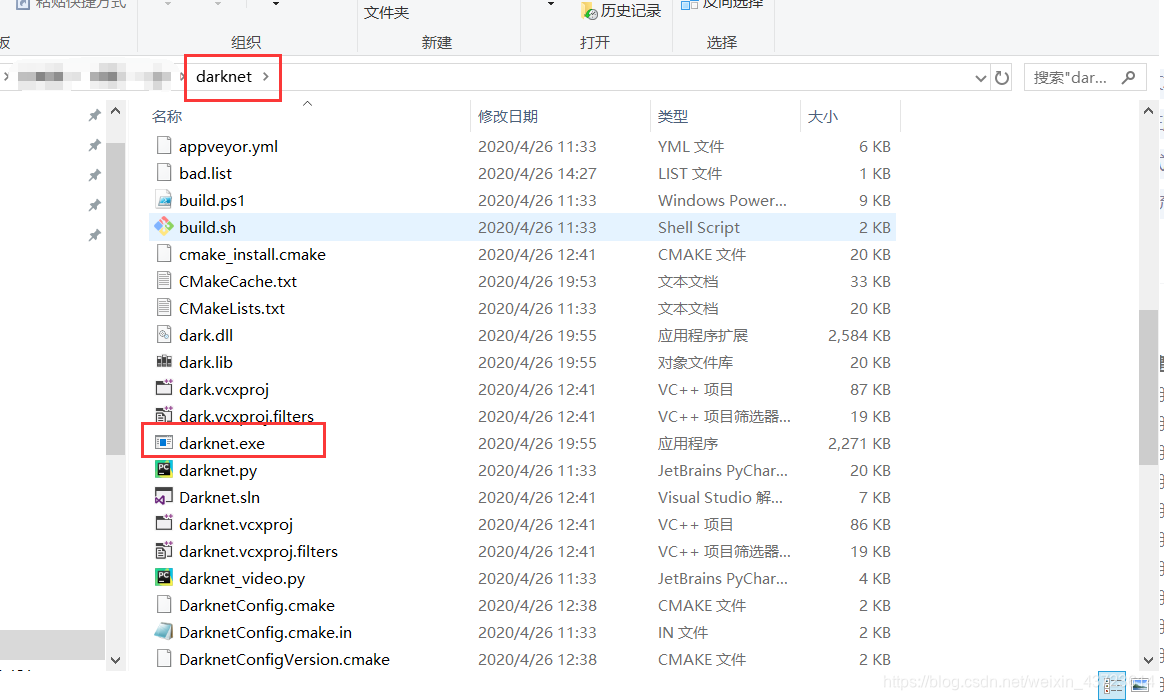Switch to details view layout icon
The image size is (1164, 700).
pyautogui.click(x=1112, y=685)
